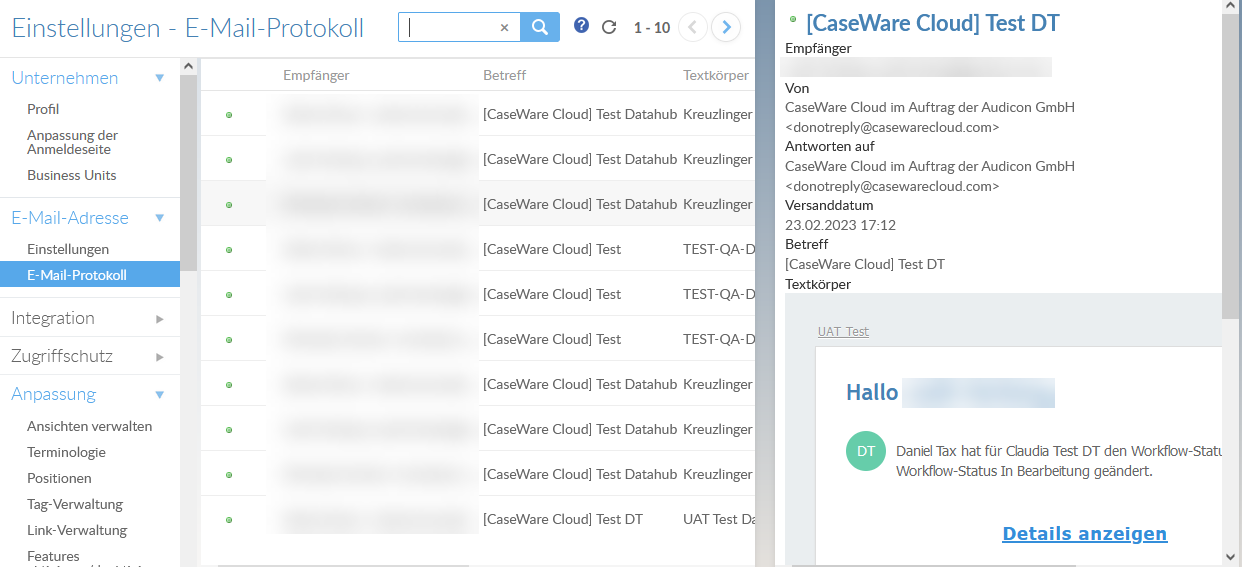Click the UAT Test link

pyautogui.click(x=843, y=332)
